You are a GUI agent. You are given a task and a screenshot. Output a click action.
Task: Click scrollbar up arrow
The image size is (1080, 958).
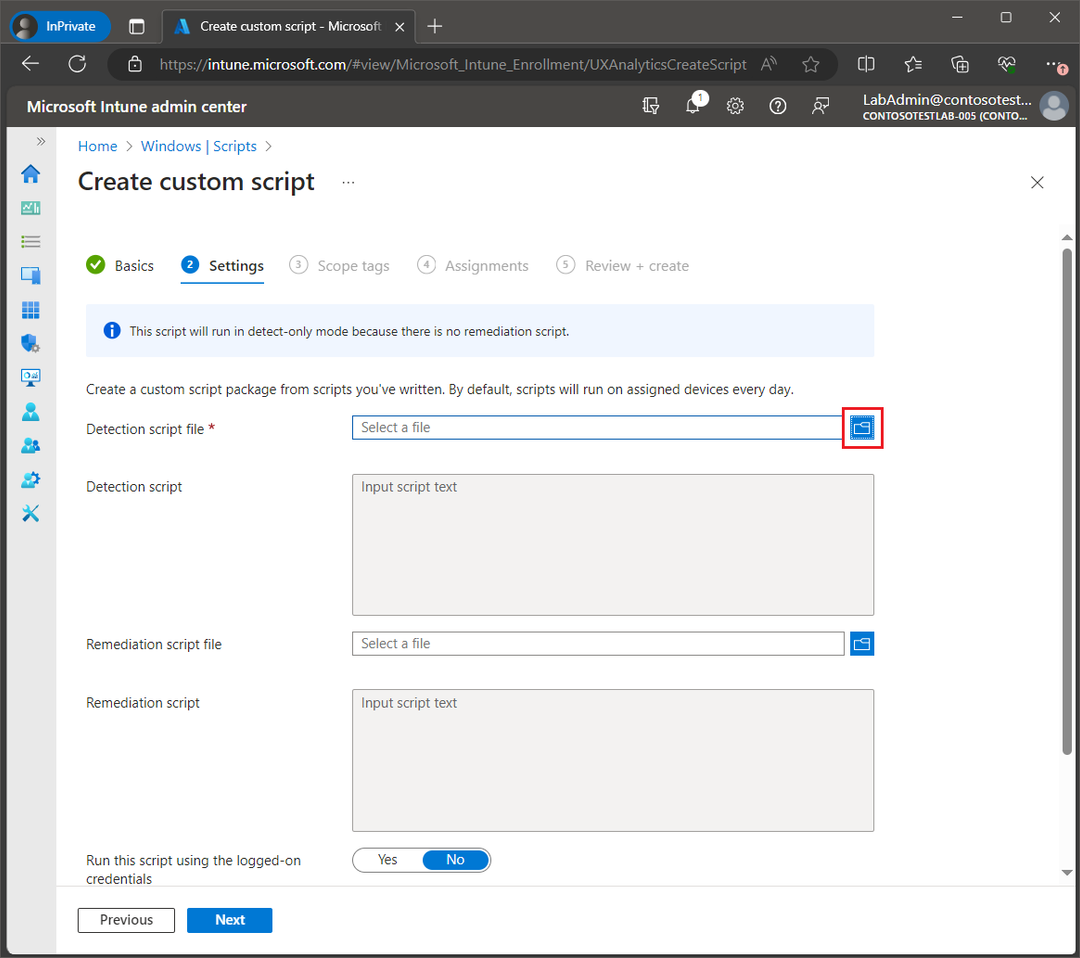[1067, 237]
